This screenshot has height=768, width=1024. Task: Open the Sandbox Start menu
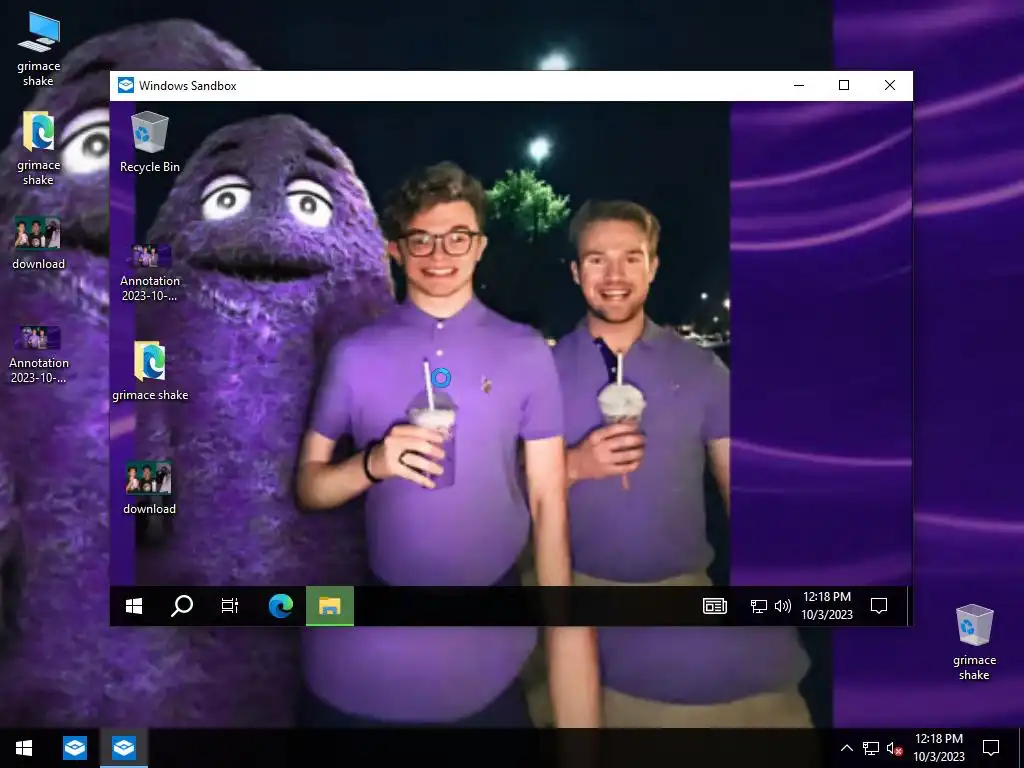[x=134, y=606]
